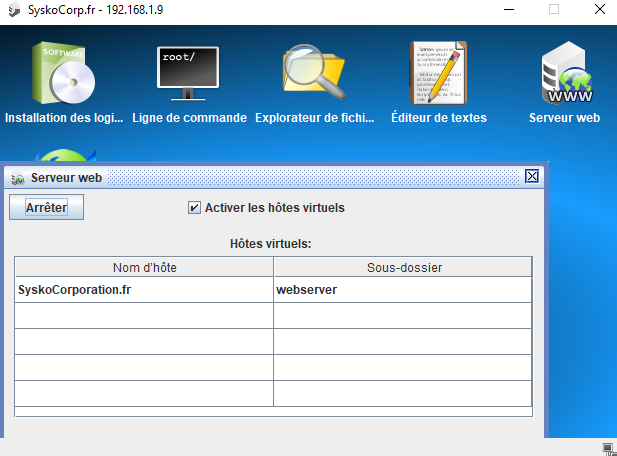The image size is (617, 456).
Task: Click the network status icon at bottom right
Action: (x=607, y=447)
